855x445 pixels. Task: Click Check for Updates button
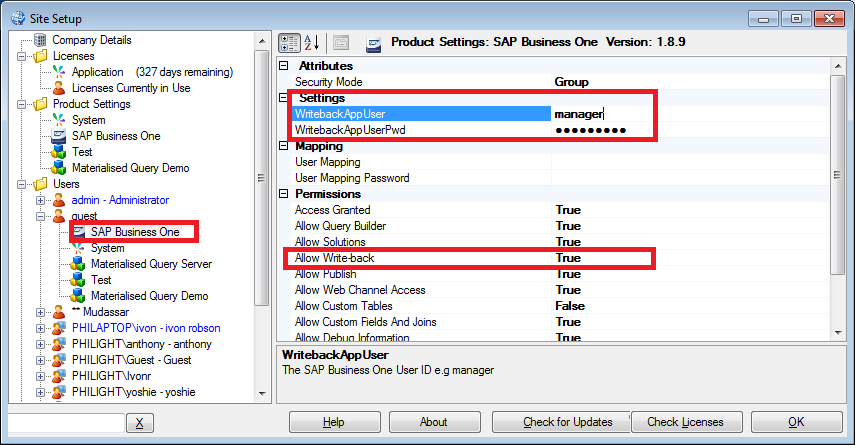561,422
